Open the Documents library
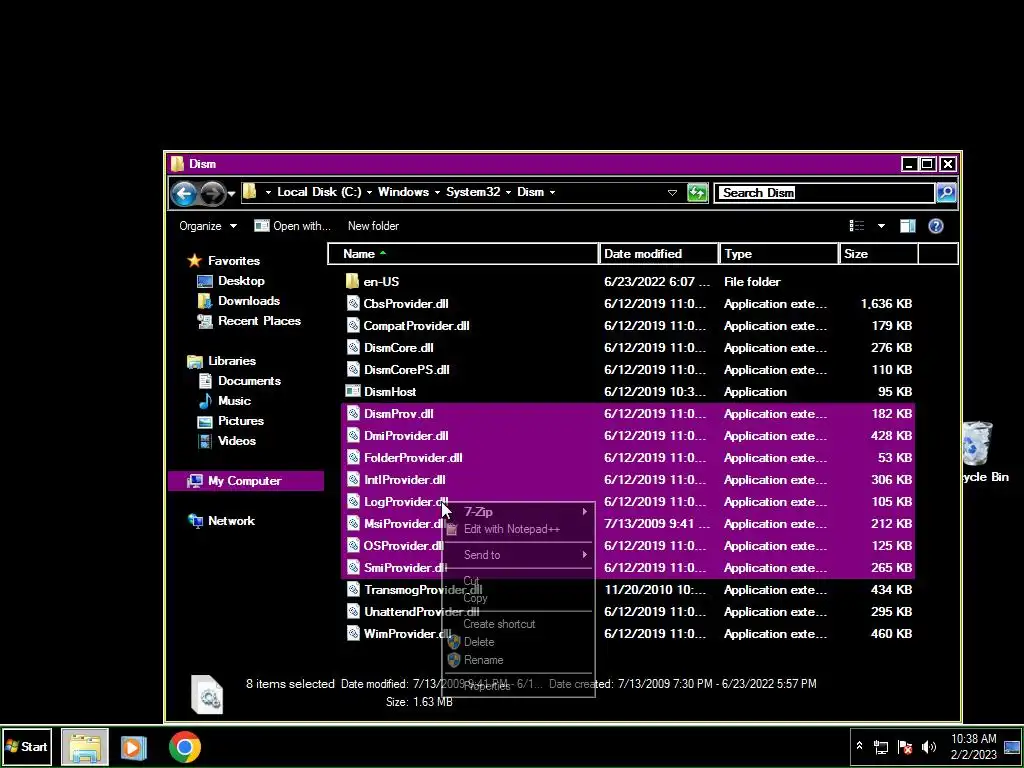This screenshot has width=1024, height=768. tap(249, 381)
